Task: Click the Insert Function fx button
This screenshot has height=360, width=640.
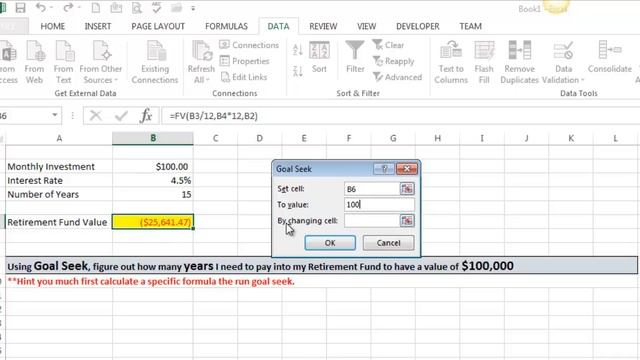Action: click(146, 116)
